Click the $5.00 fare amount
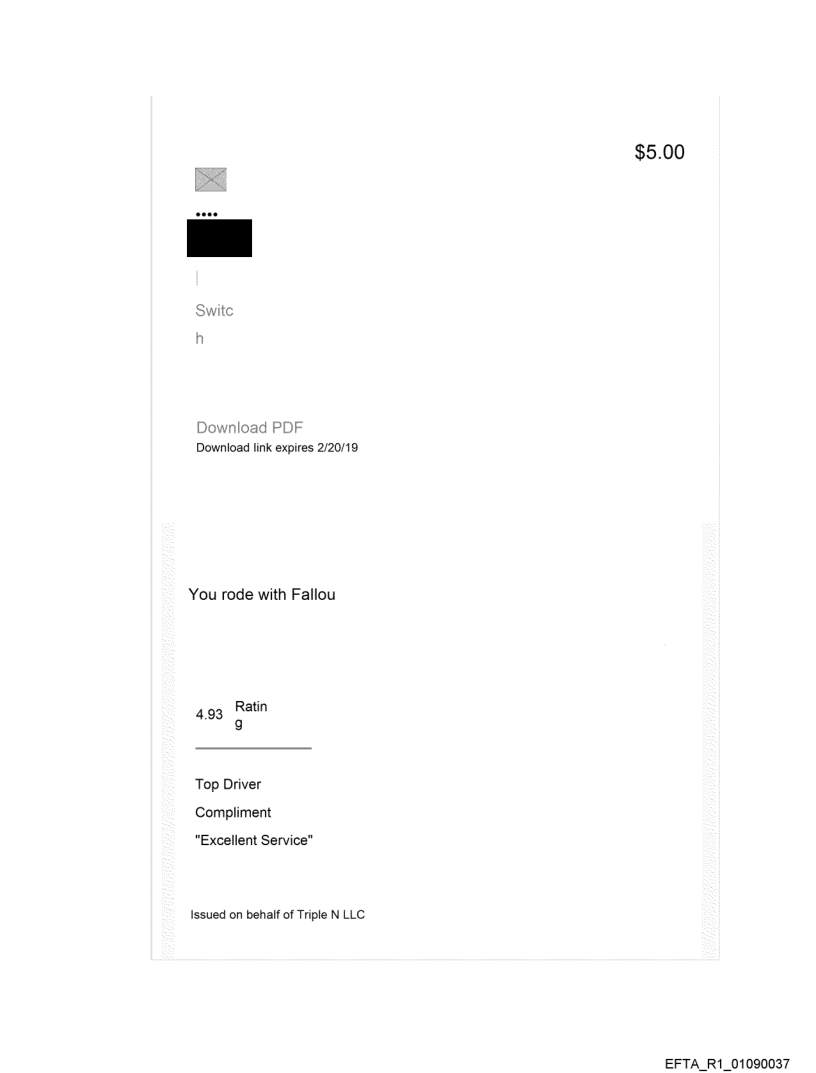Screen dimensions: 816x1073 point(659,153)
